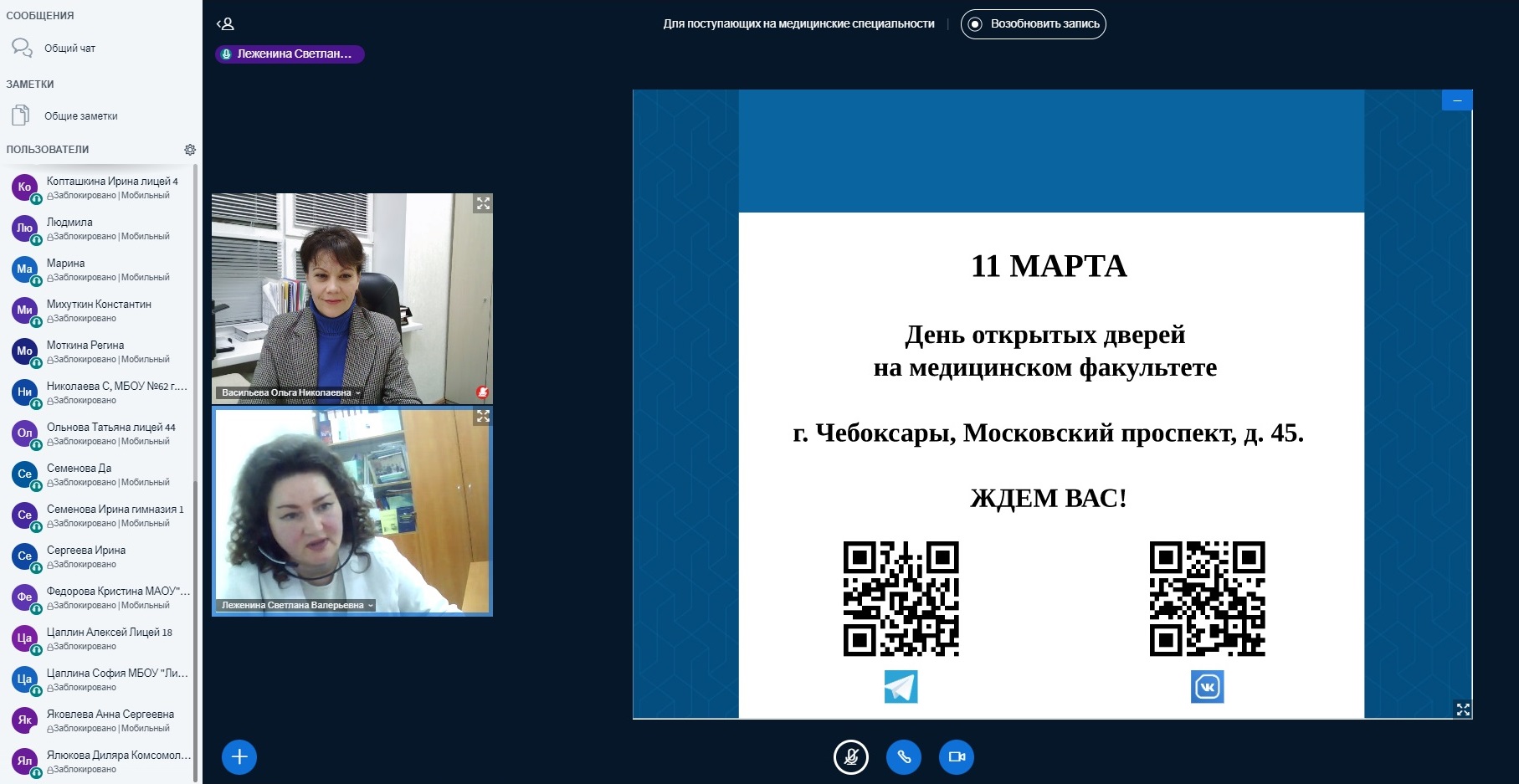The image size is (1519, 784).
Task: Make the presentation fullscreen
Action: click(1463, 710)
